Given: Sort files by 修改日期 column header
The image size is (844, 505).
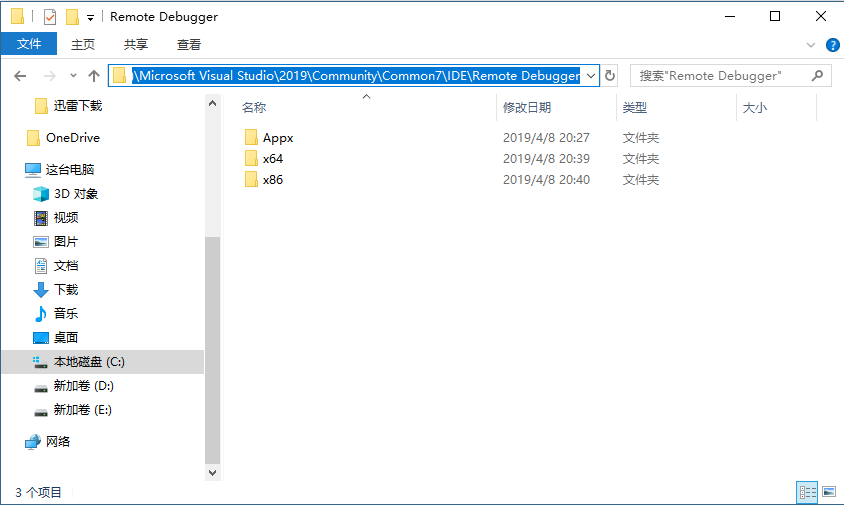Looking at the screenshot, I should tap(527, 107).
